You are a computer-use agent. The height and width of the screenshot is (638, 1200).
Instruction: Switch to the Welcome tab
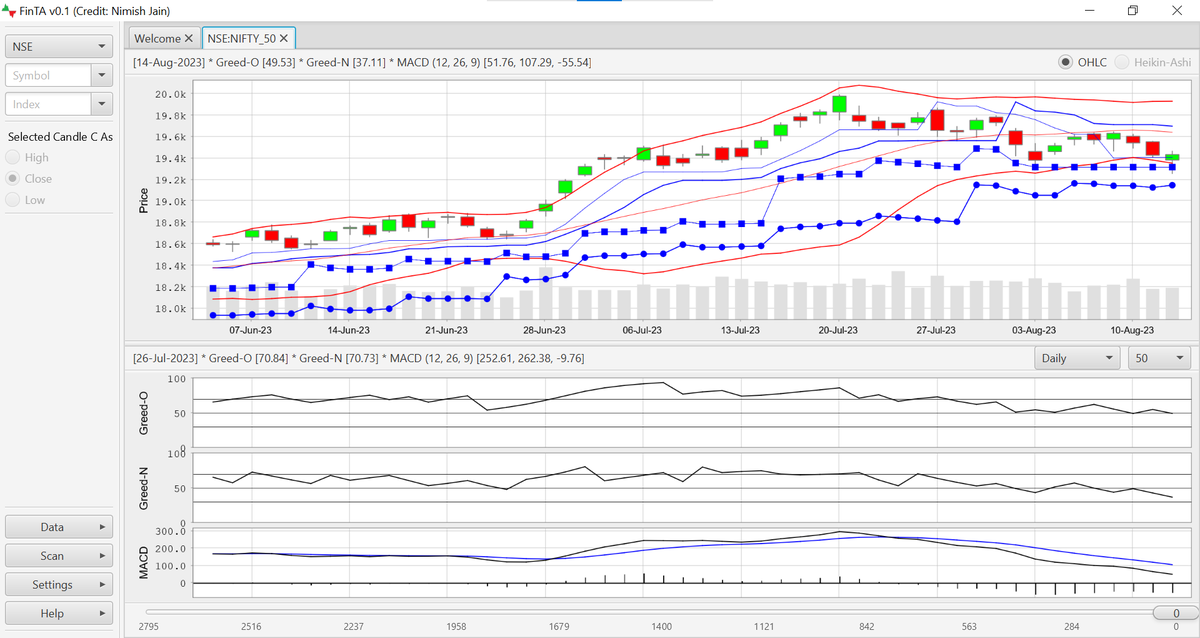[x=157, y=38]
